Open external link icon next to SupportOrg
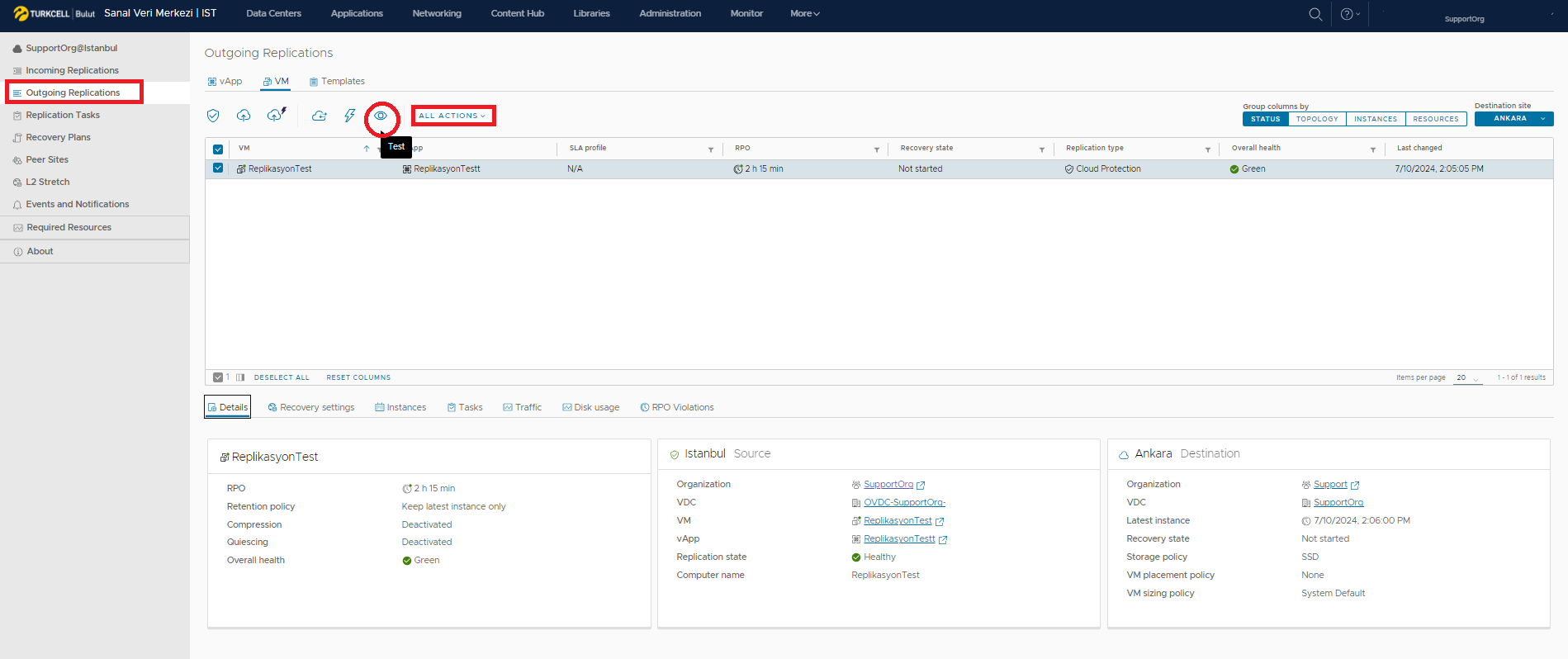The image size is (1568, 659). coord(921,486)
